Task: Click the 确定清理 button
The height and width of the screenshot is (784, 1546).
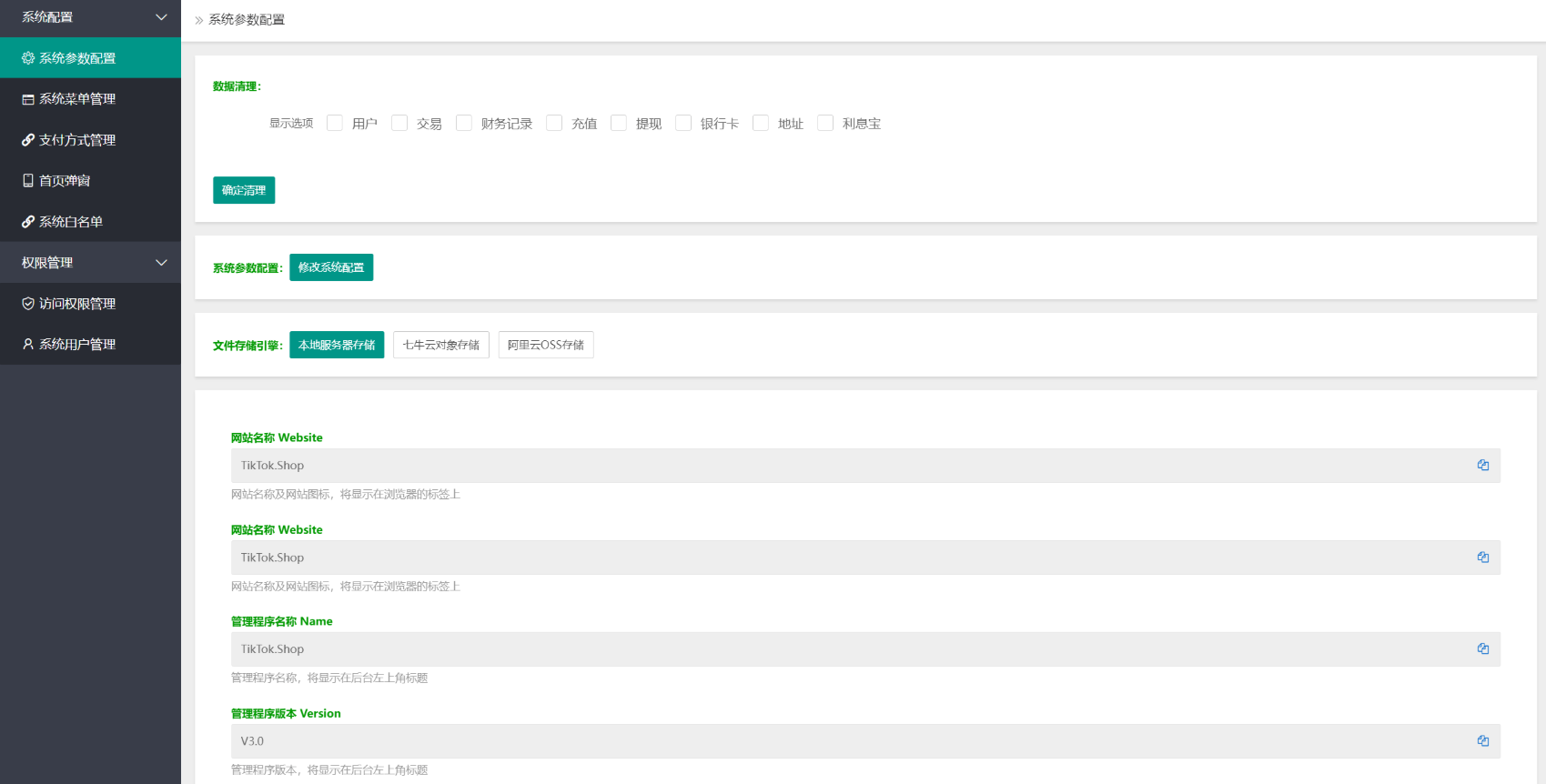Action: pyautogui.click(x=244, y=190)
